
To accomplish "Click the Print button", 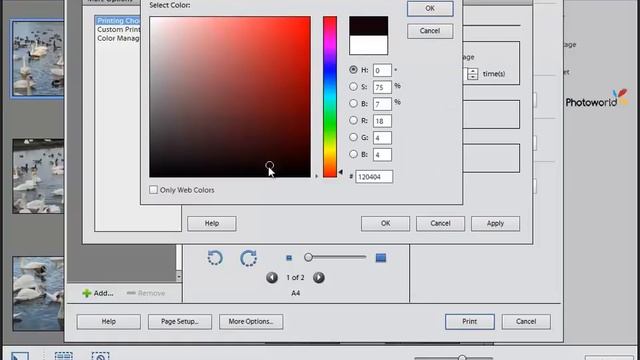I will [x=470, y=322].
